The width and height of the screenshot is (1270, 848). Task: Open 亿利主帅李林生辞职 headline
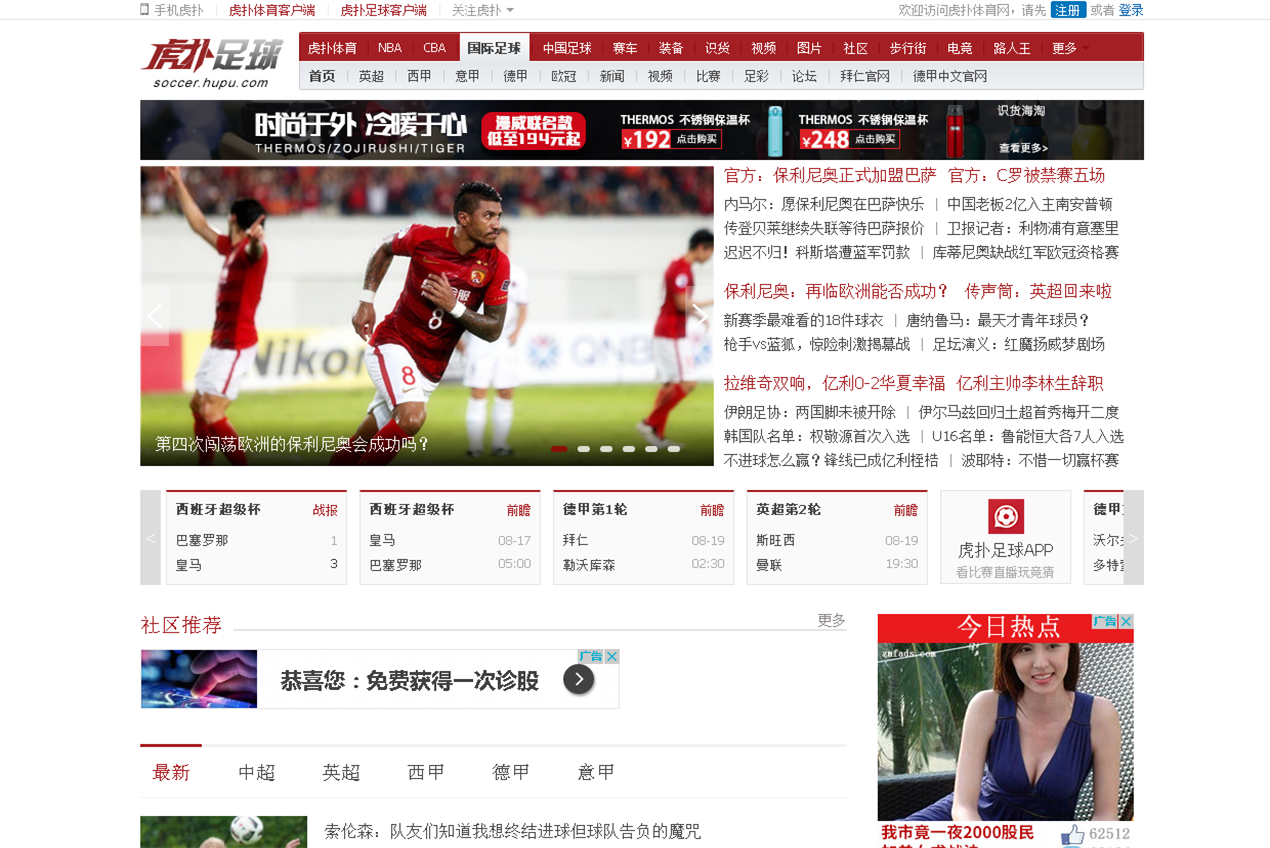[1030, 384]
